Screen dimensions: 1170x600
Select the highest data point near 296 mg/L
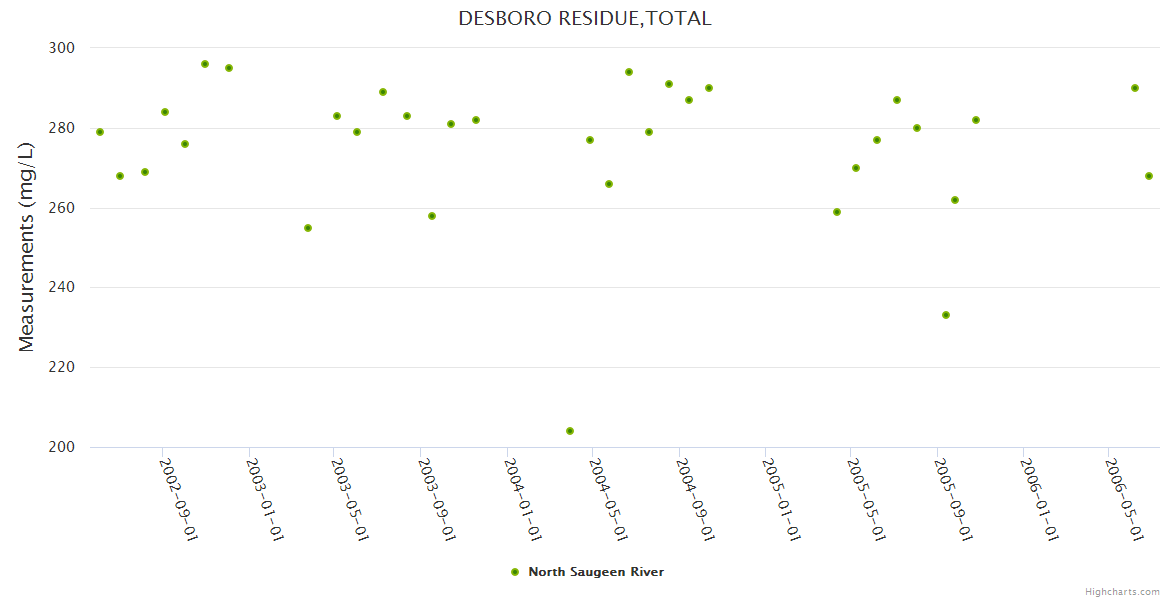click(x=205, y=64)
